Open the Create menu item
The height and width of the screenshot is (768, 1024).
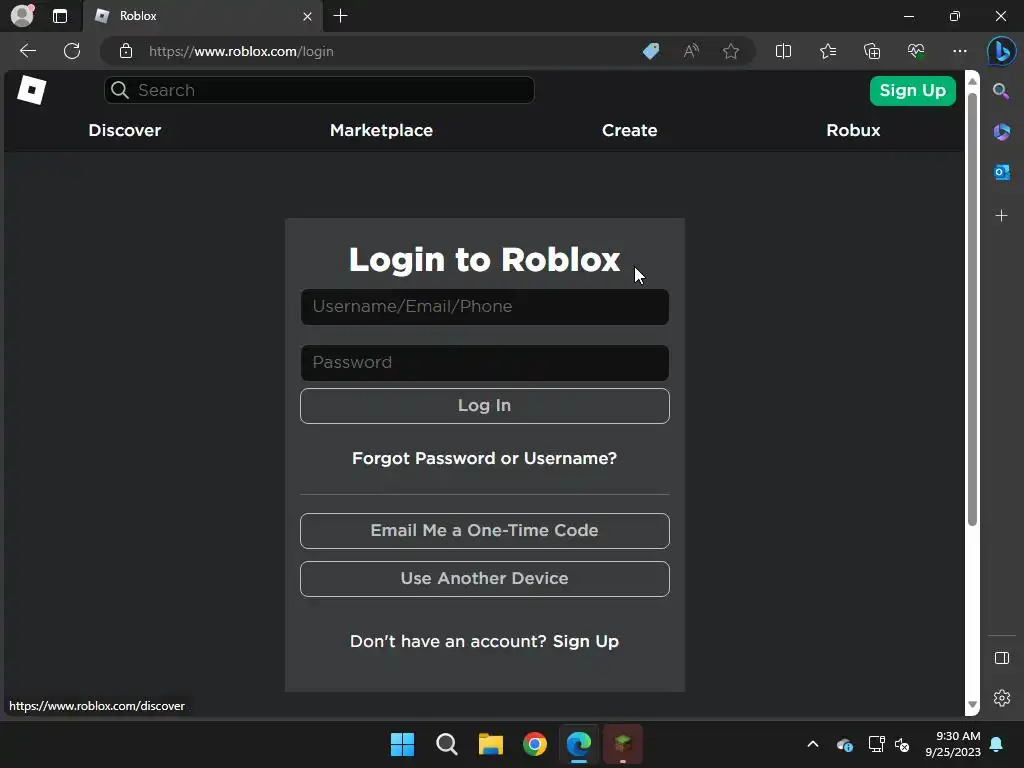[x=630, y=131]
